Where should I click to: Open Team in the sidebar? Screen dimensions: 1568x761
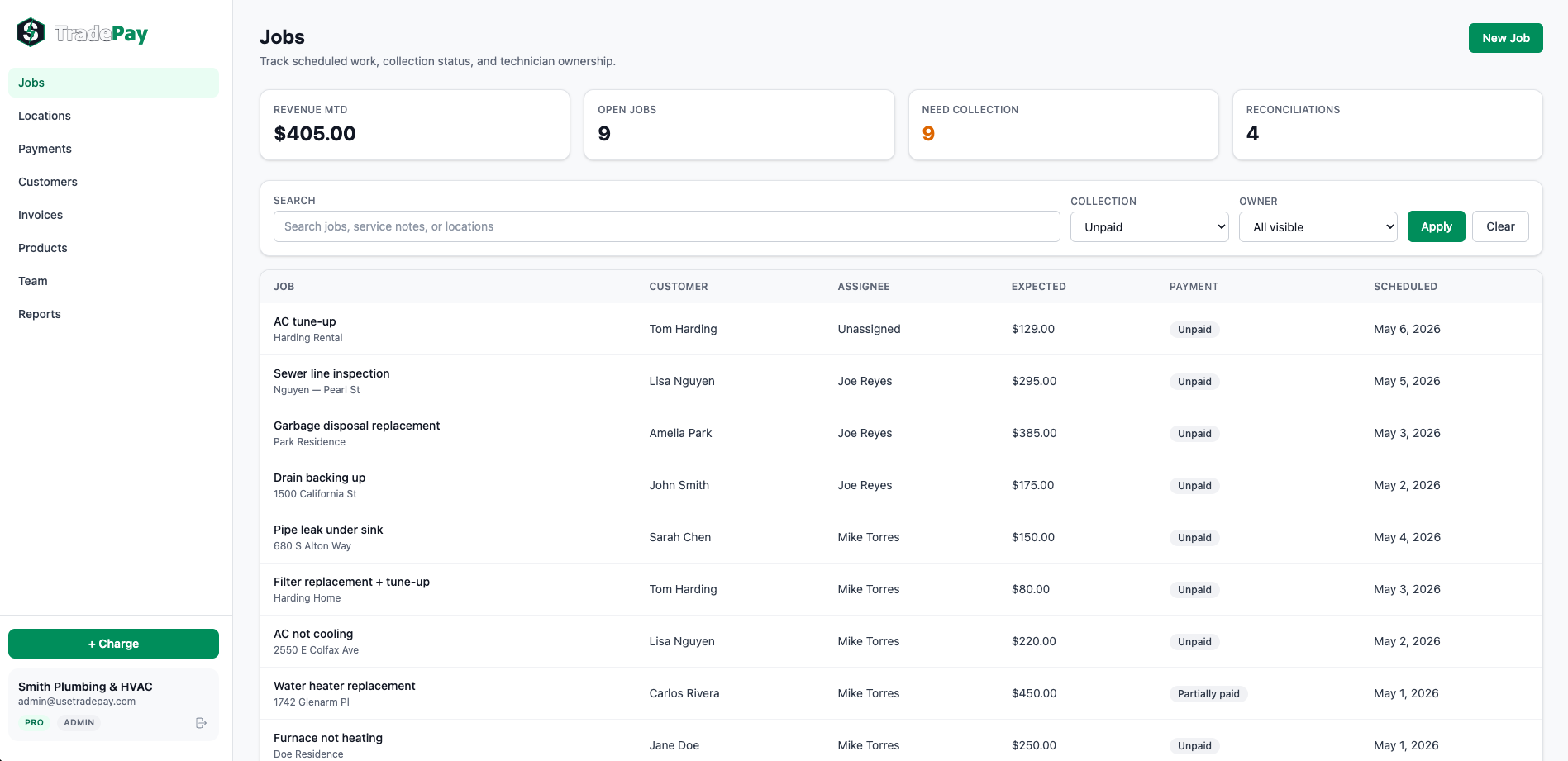point(113,281)
